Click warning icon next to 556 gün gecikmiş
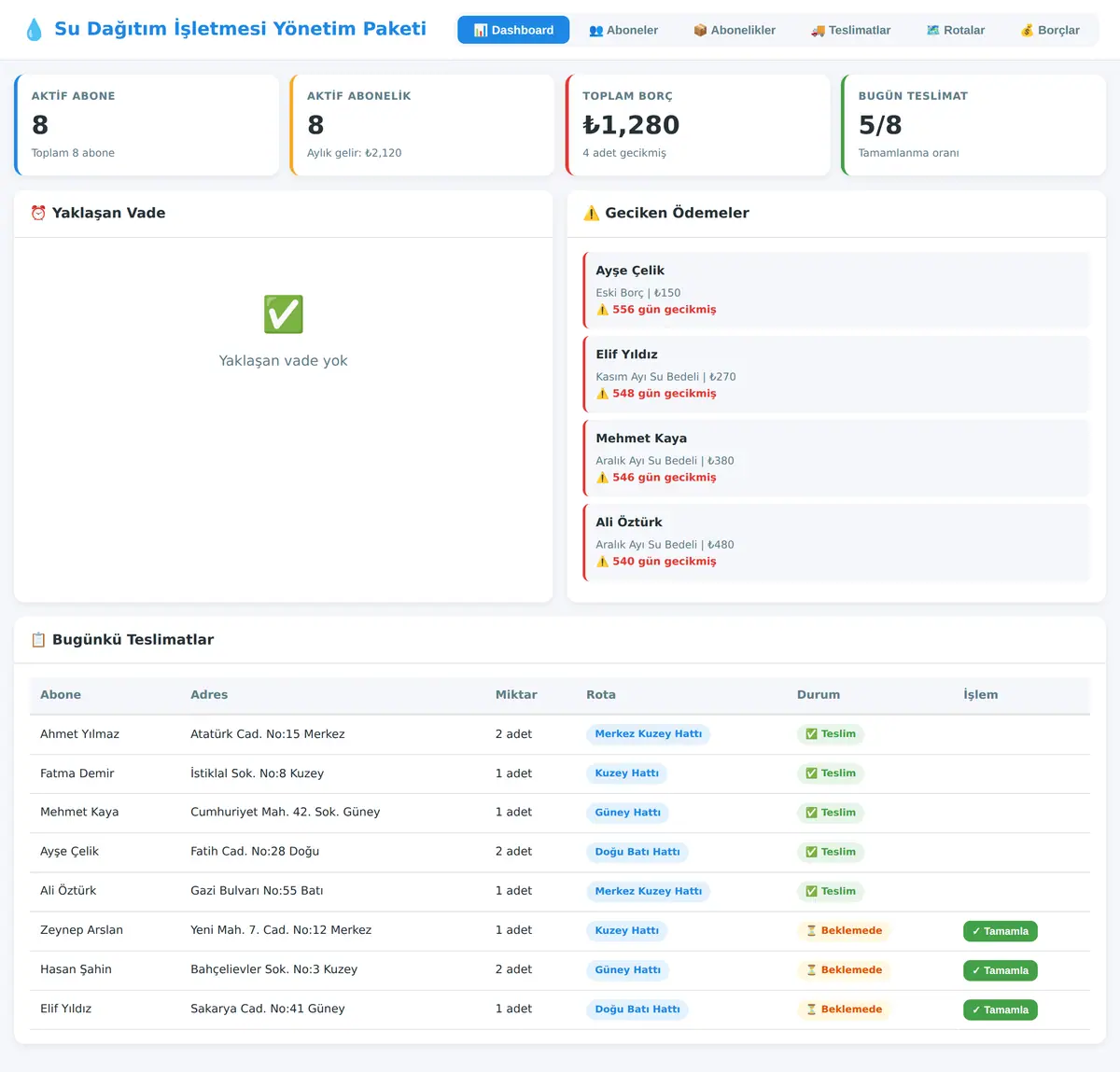This screenshot has height=1072, width=1120. pos(602,310)
